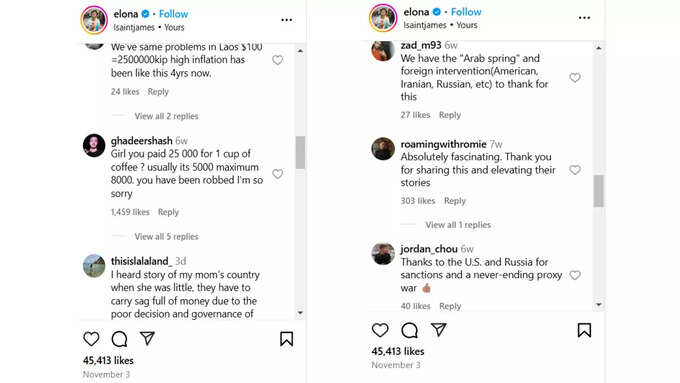Image resolution: width=680 pixels, height=383 pixels.
Task: Like ghadeershash's comment with heart
Action: click(x=278, y=174)
